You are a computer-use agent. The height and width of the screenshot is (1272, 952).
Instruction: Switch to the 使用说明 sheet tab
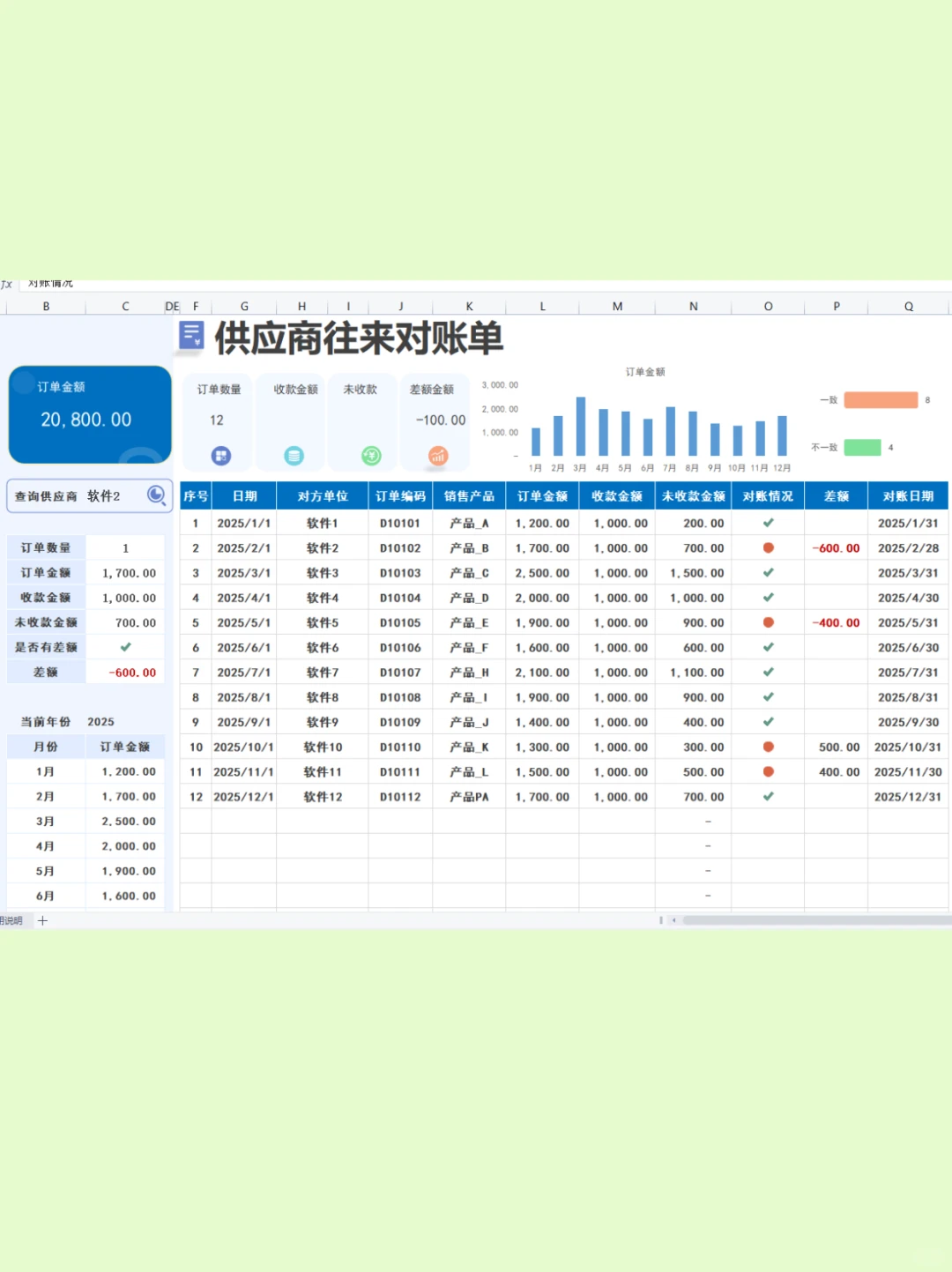(11, 919)
